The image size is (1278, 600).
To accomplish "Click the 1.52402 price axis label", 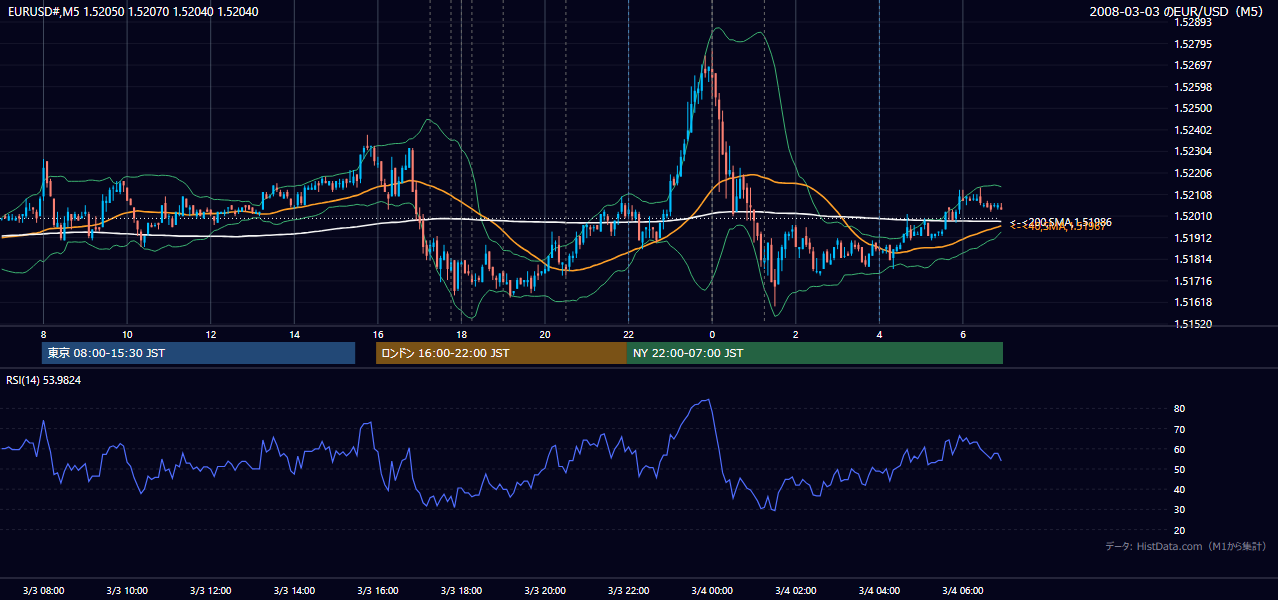I will coord(1193,130).
